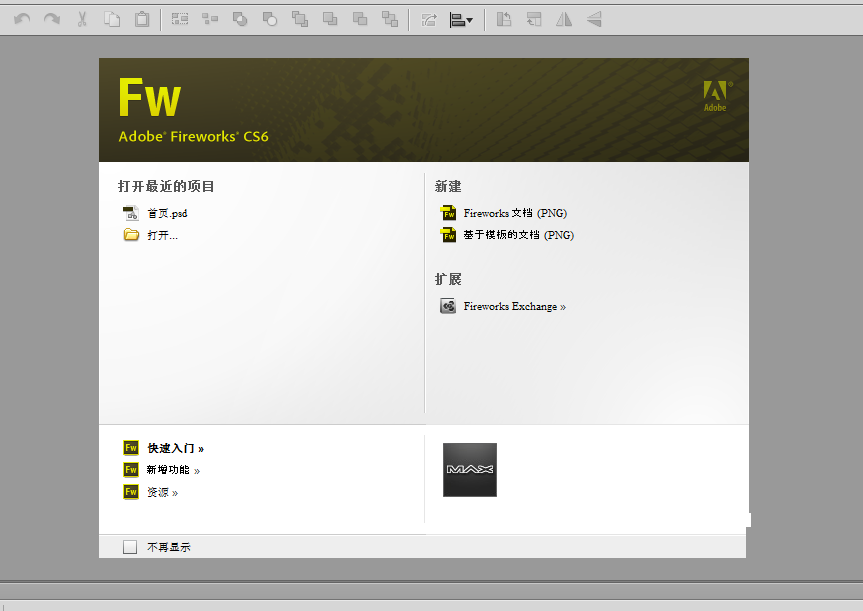Click the Cut scissors icon
This screenshot has width=863, height=611.
(x=82, y=19)
